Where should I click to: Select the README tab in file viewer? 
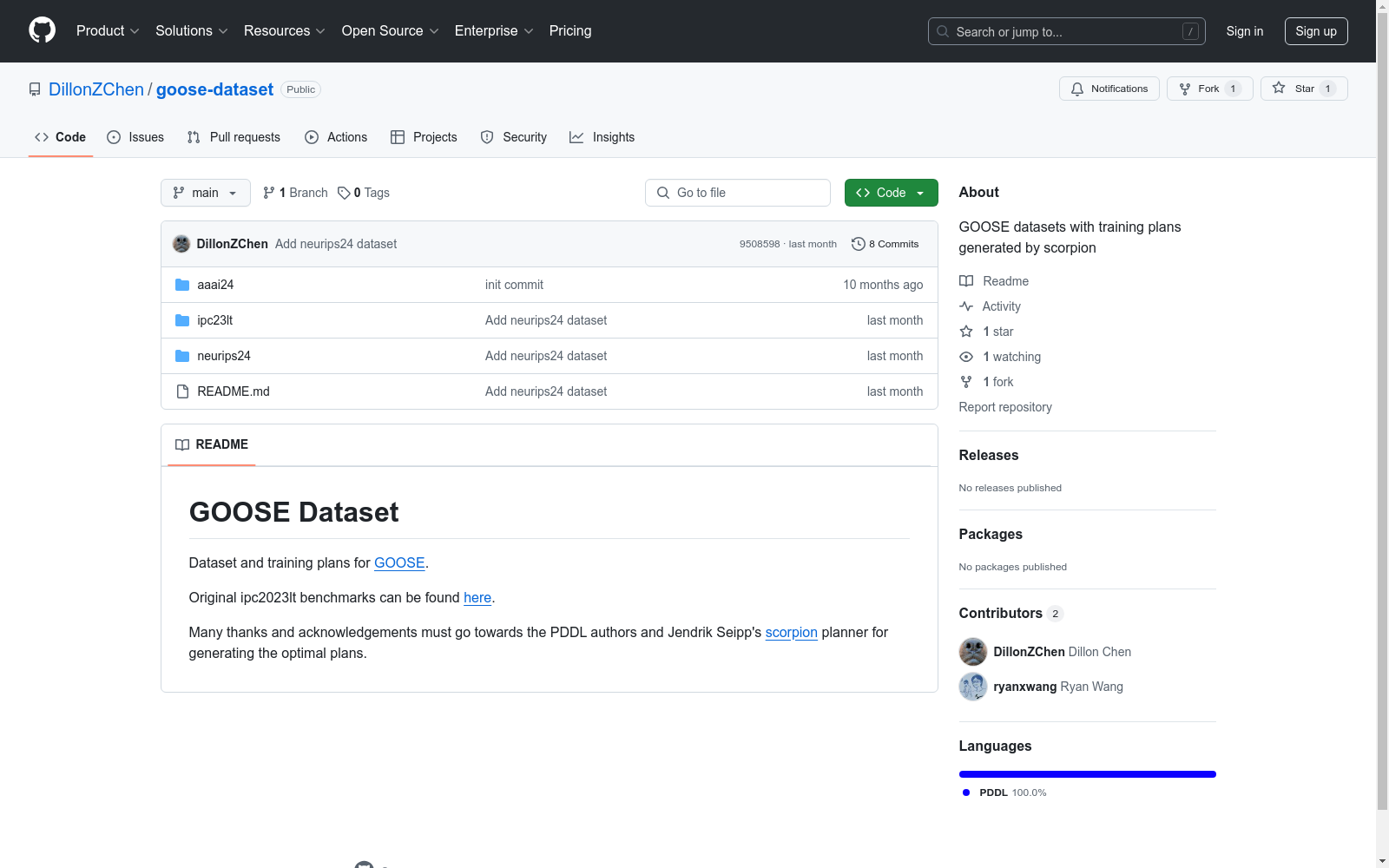[x=212, y=444]
